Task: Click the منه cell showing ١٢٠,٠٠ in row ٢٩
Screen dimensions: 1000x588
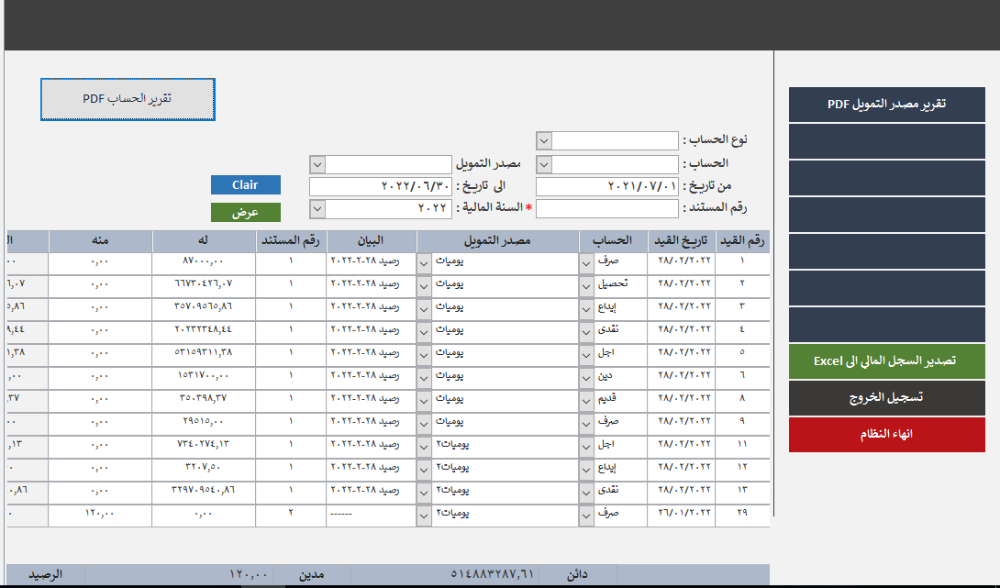Action: pos(100,513)
